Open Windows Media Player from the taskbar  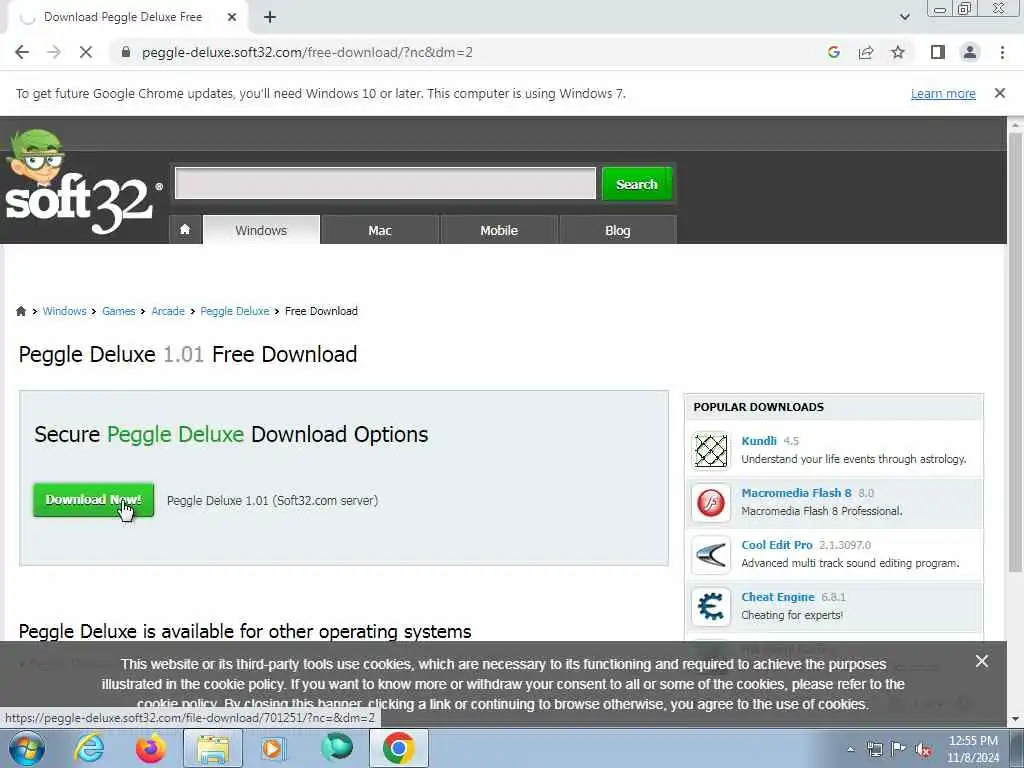[x=274, y=748]
